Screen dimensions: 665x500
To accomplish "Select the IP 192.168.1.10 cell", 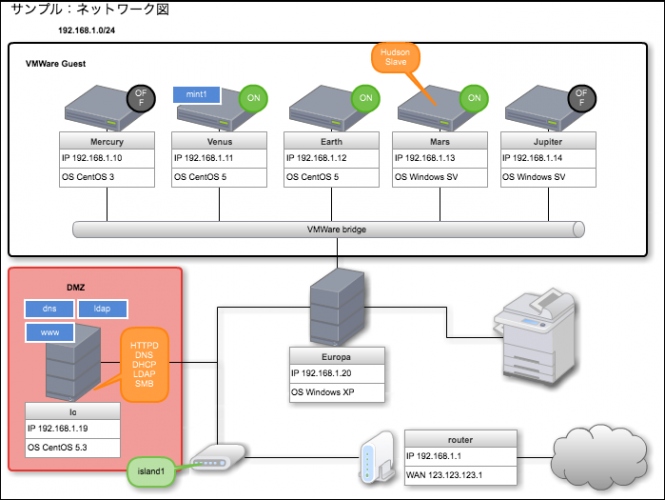I will pyautogui.click(x=107, y=159).
